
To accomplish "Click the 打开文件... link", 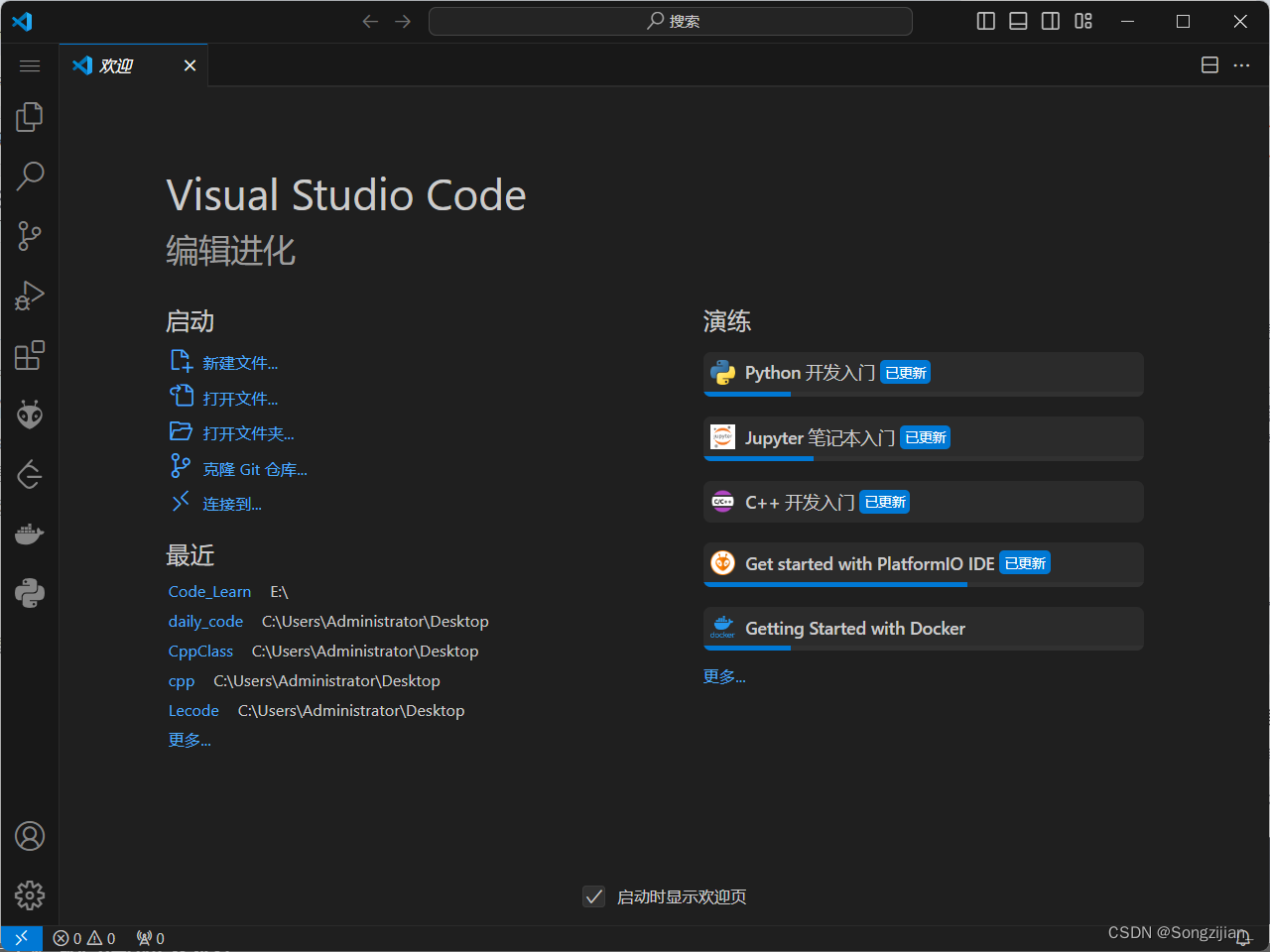I will [x=240, y=399].
